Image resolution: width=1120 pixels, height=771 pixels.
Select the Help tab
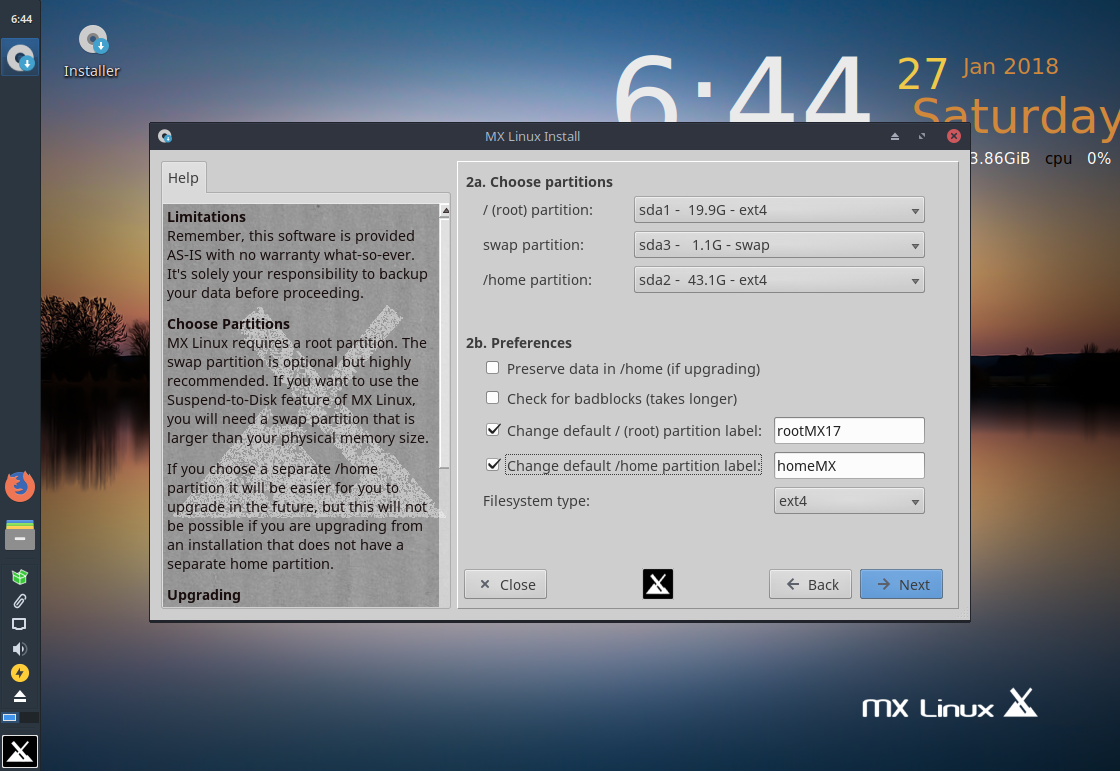(184, 178)
